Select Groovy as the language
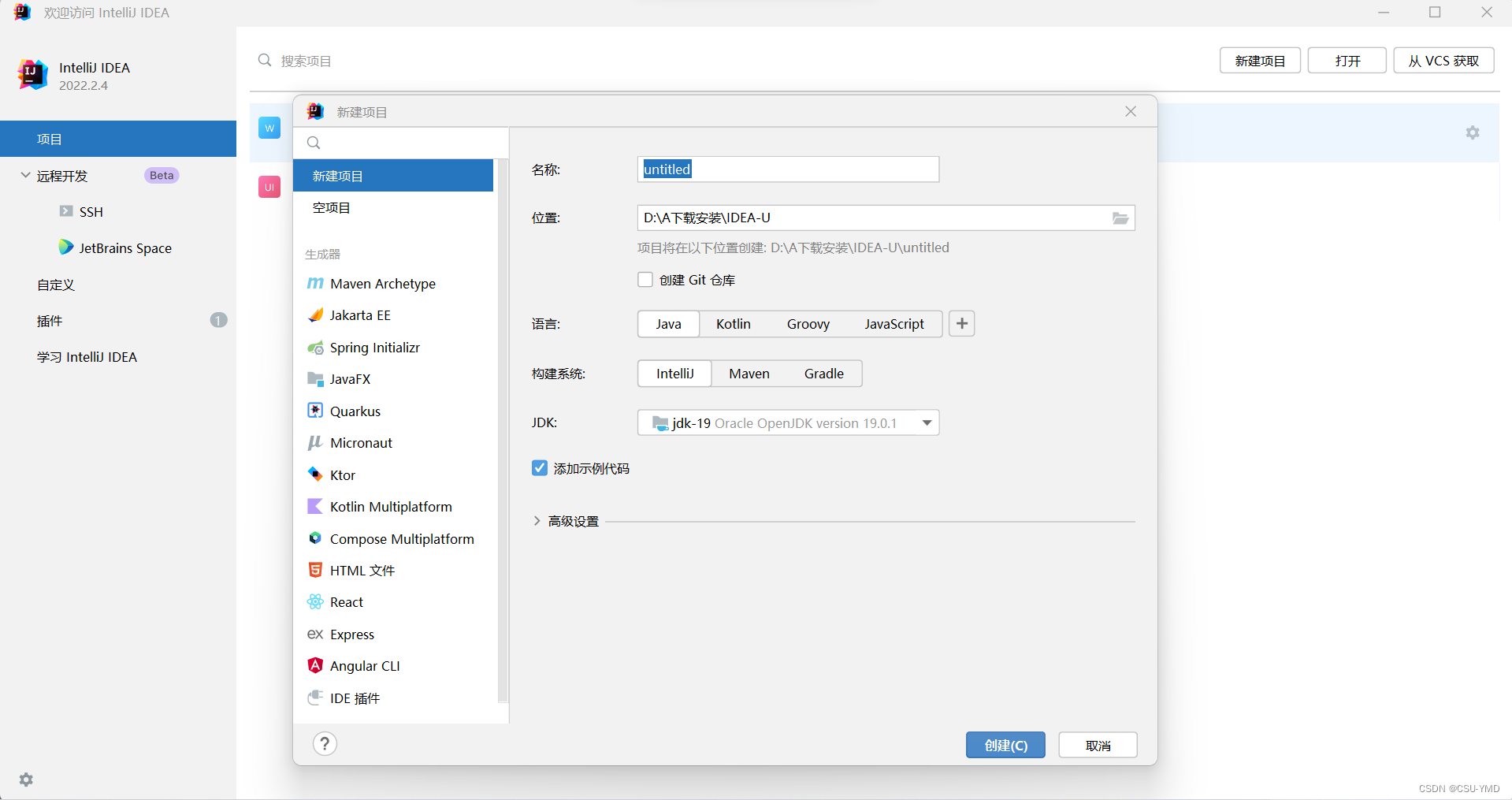1512x800 pixels. (808, 324)
